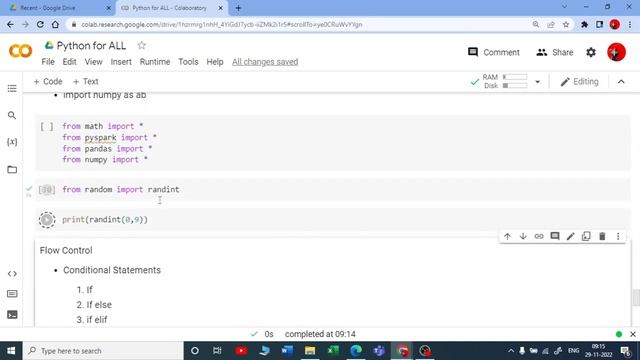Bookmark this page with the star
This screenshot has width=640, height=360.
pos(566,24)
